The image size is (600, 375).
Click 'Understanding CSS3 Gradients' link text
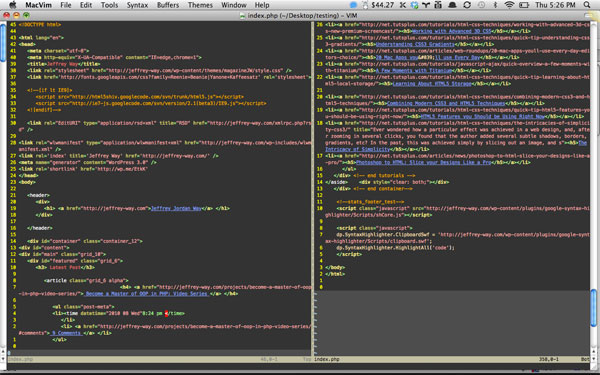[x=415, y=44]
